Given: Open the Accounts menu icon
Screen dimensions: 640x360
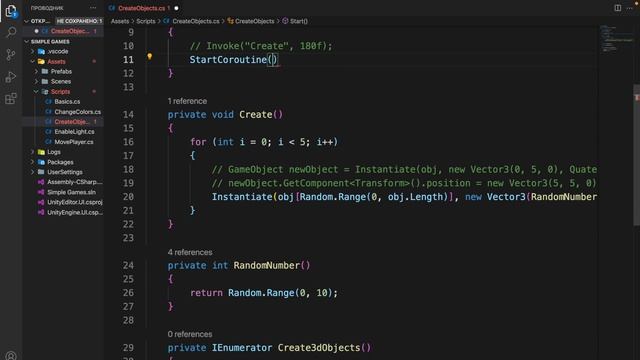Looking at the screenshot, I should tap(11, 355).
